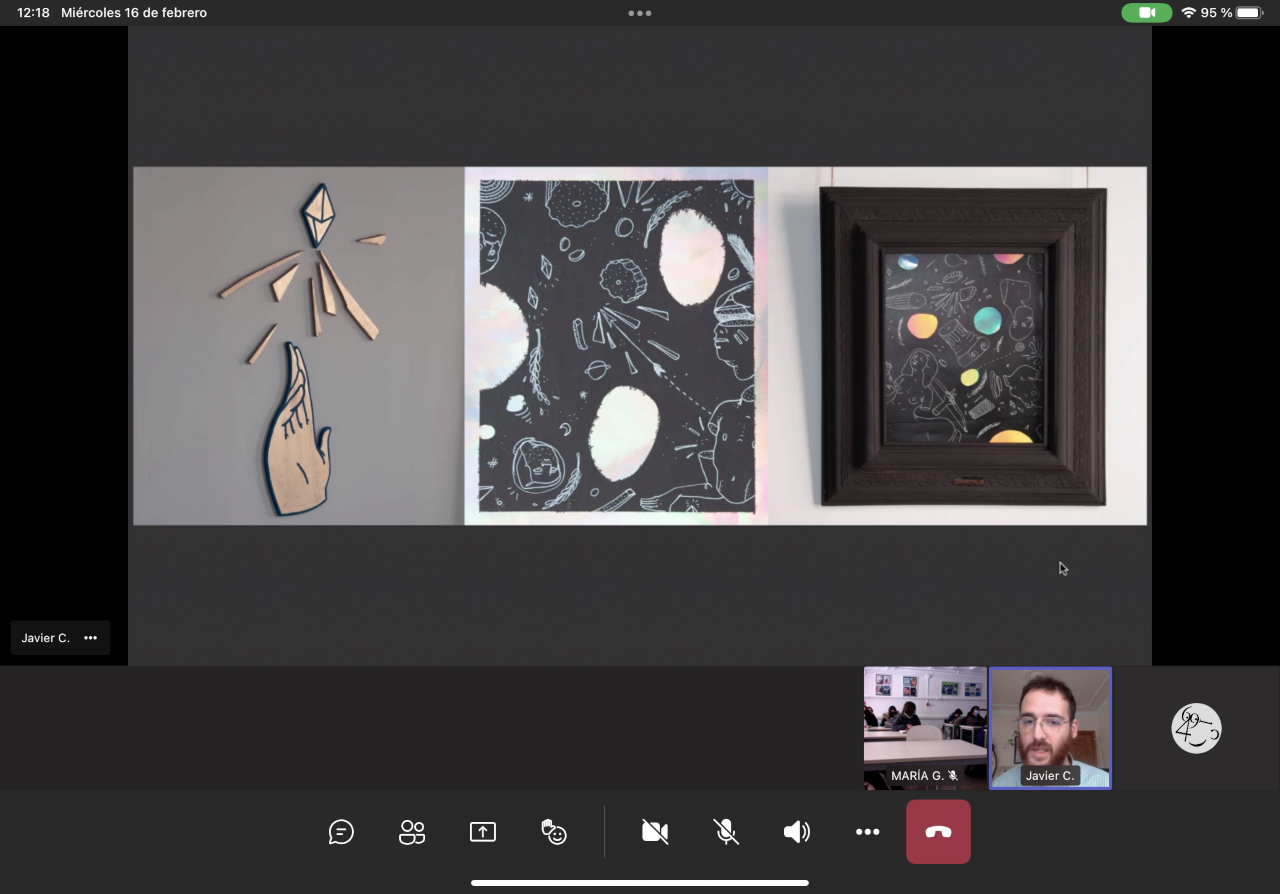Tap muted mic icon beside MARÍA G.
The width and height of the screenshot is (1280, 894).
(953, 776)
